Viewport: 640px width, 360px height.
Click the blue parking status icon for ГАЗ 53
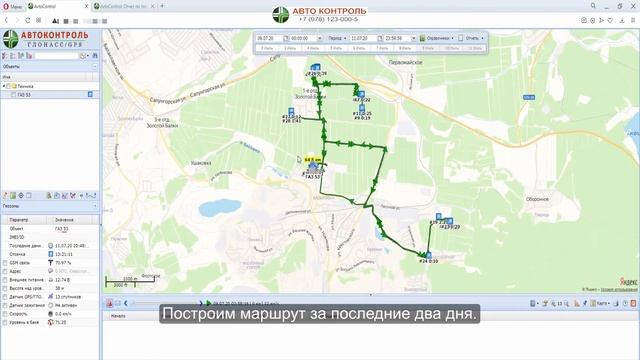click(x=90, y=94)
